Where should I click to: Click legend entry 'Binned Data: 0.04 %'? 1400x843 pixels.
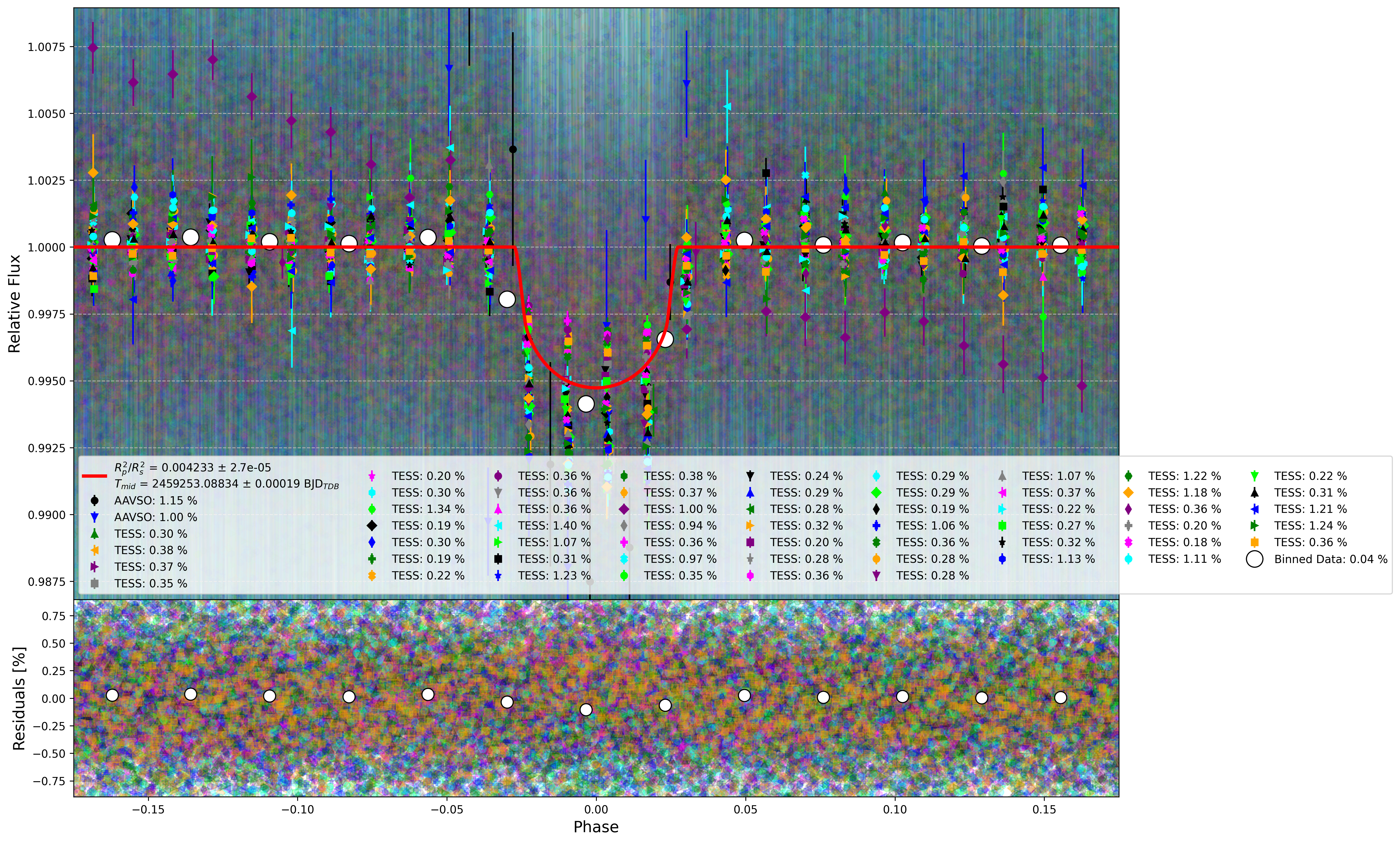tap(1331, 560)
